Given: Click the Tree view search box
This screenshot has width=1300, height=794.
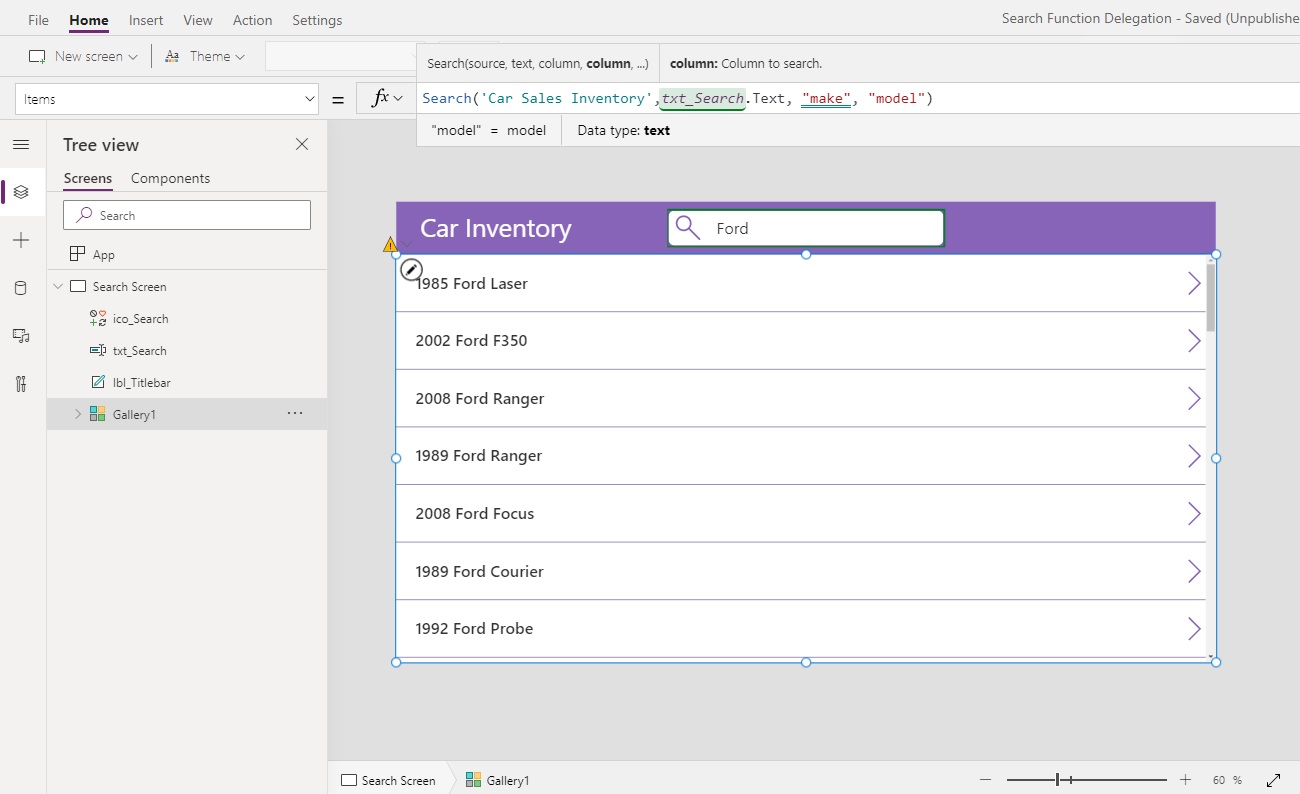Looking at the screenshot, I should [187, 214].
